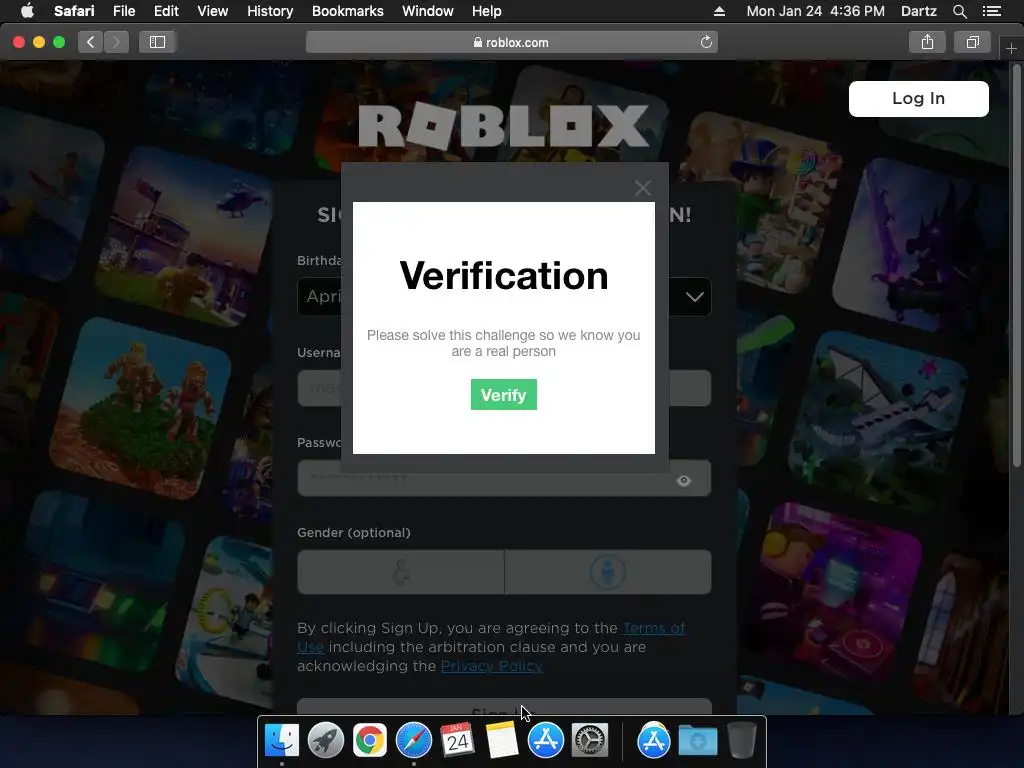Screen dimensions: 1024x768
Task: Open the Downloads folder in the Dock
Action: point(697,741)
